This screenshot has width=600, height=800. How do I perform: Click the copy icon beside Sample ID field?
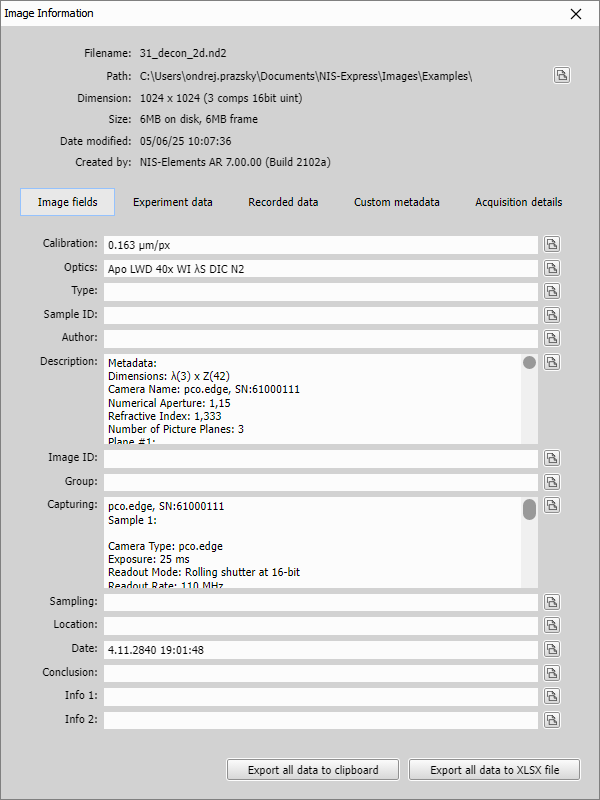pos(552,315)
